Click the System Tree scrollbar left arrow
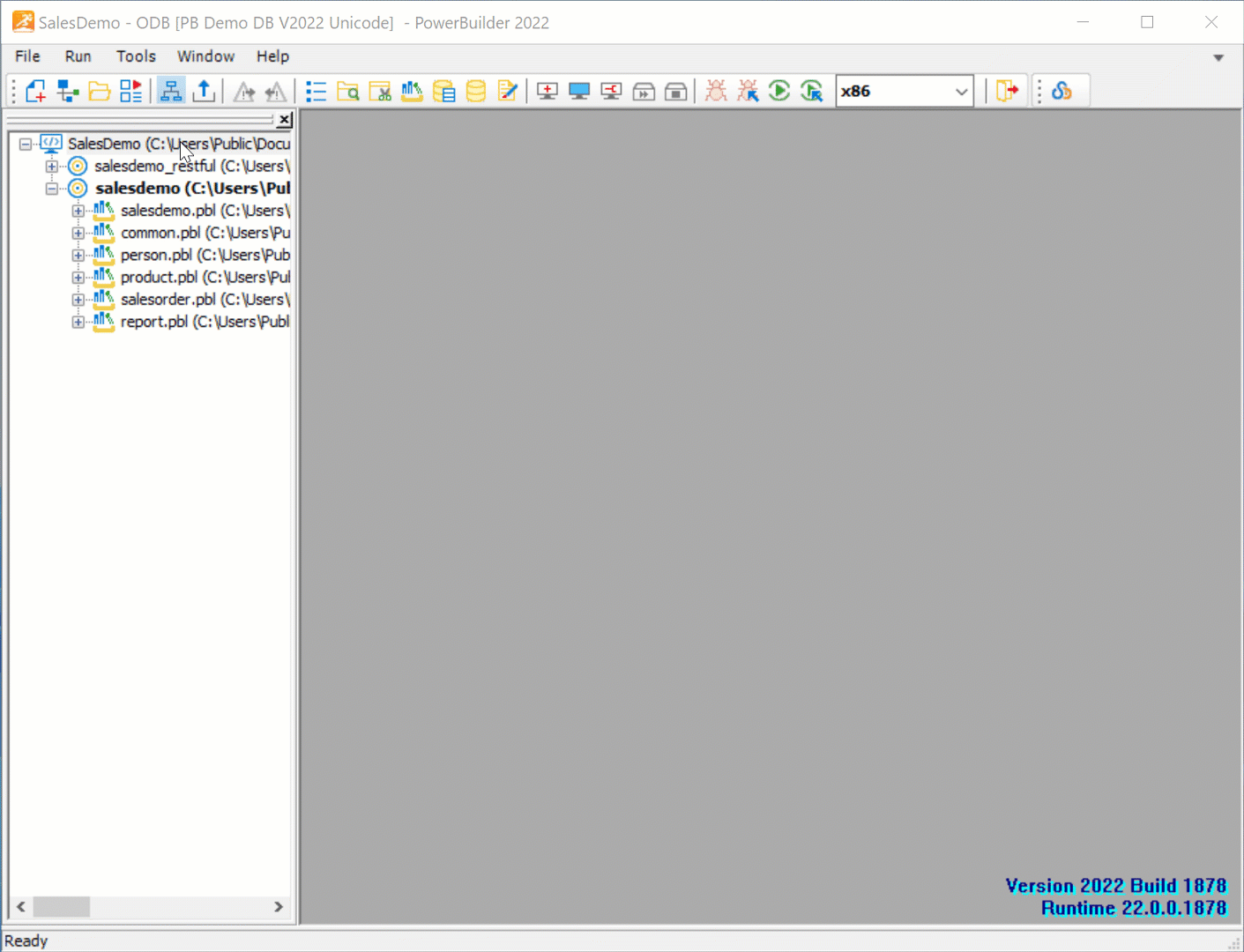The height and width of the screenshot is (952, 1244). 21,907
